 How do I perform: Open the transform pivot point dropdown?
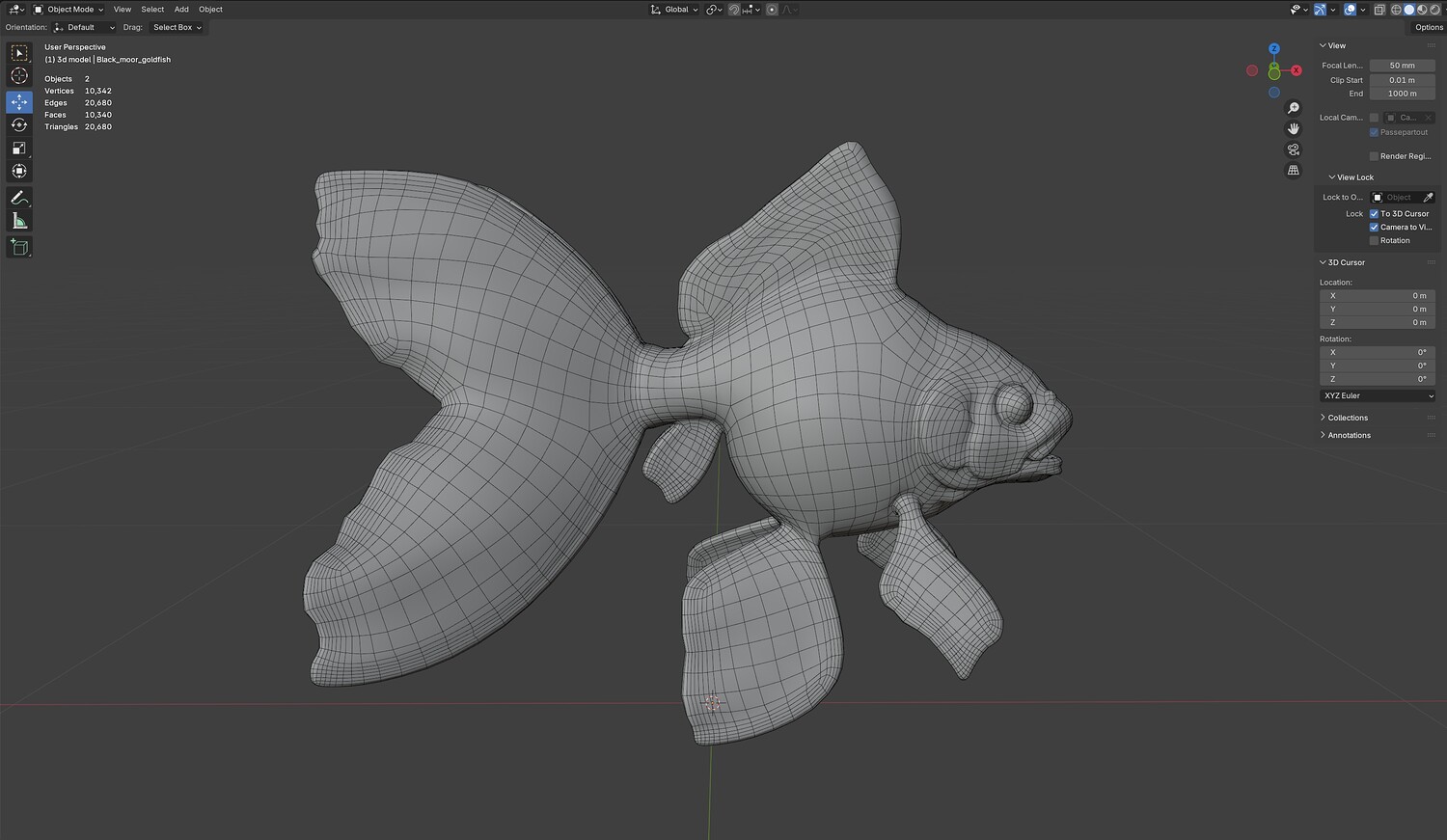click(x=714, y=10)
